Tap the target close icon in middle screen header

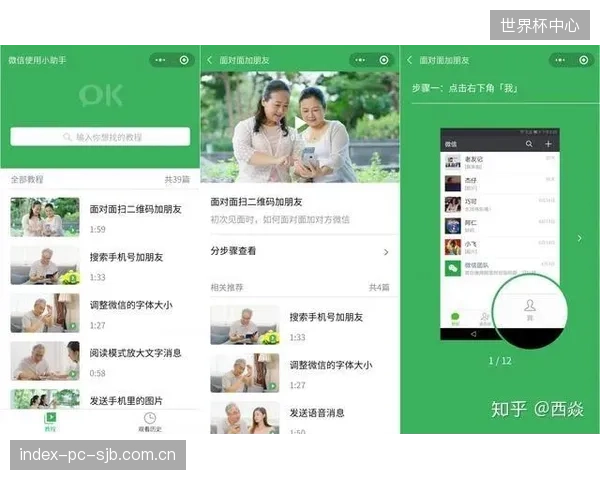point(384,60)
